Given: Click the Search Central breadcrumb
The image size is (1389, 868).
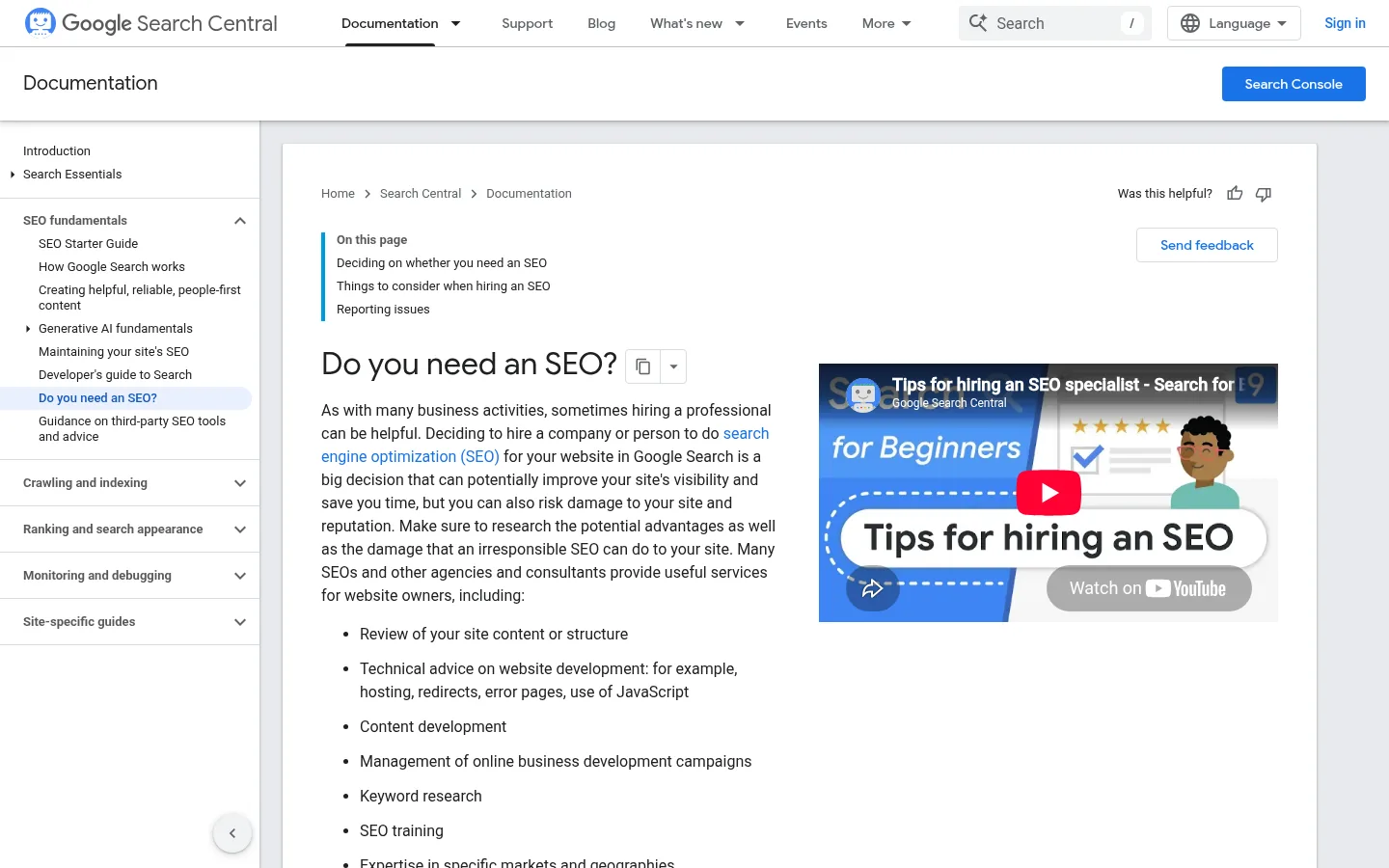Looking at the screenshot, I should 421,194.
